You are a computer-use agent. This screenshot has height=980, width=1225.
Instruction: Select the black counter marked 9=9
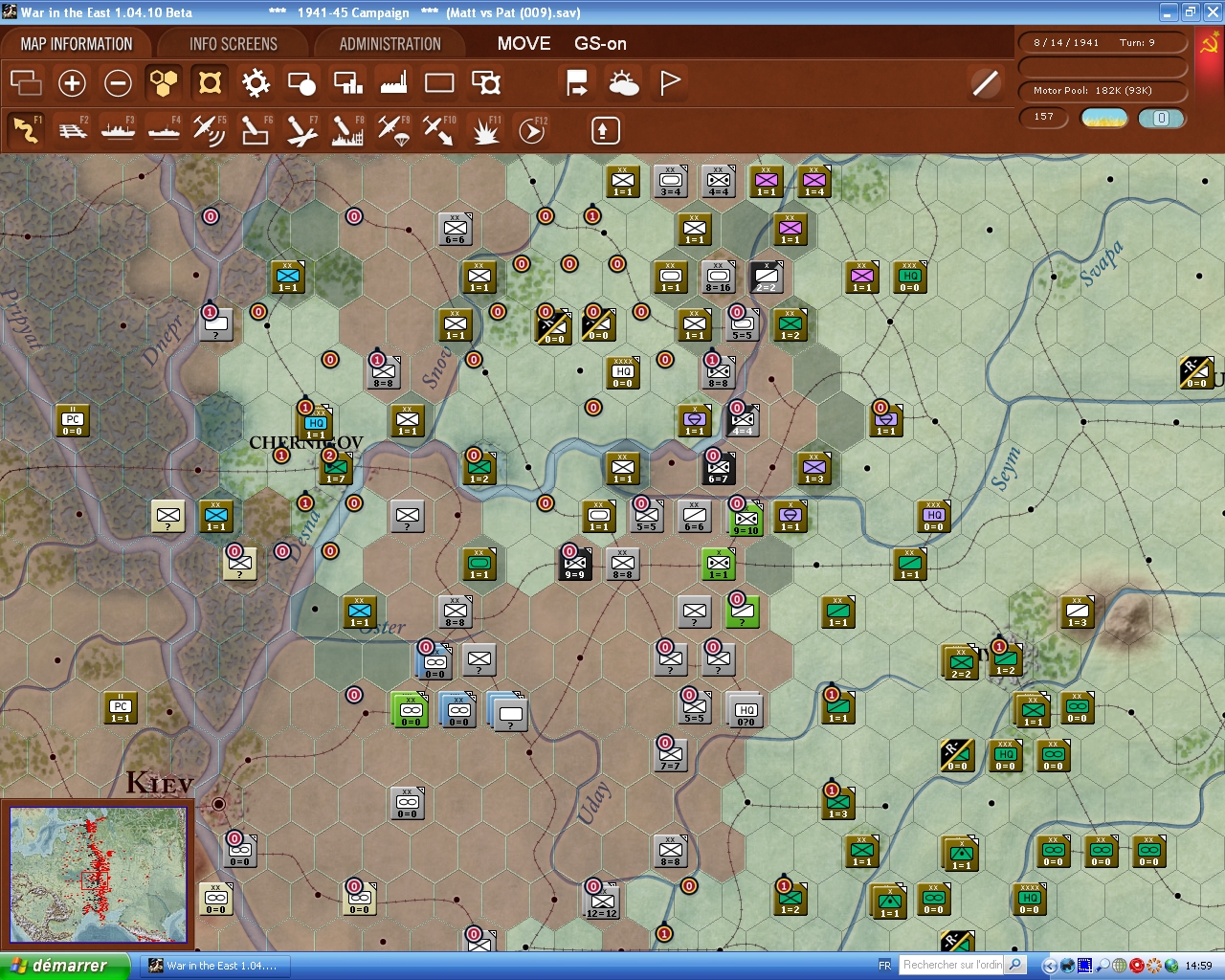click(x=574, y=564)
